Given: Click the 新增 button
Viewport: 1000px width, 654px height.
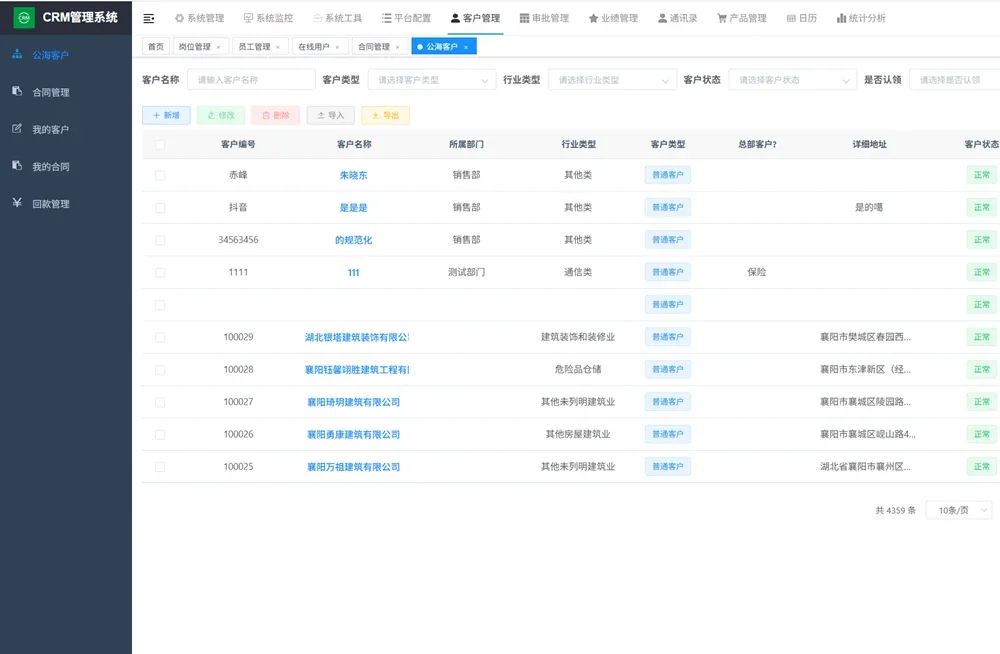Looking at the screenshot, I should pos(166,115).
